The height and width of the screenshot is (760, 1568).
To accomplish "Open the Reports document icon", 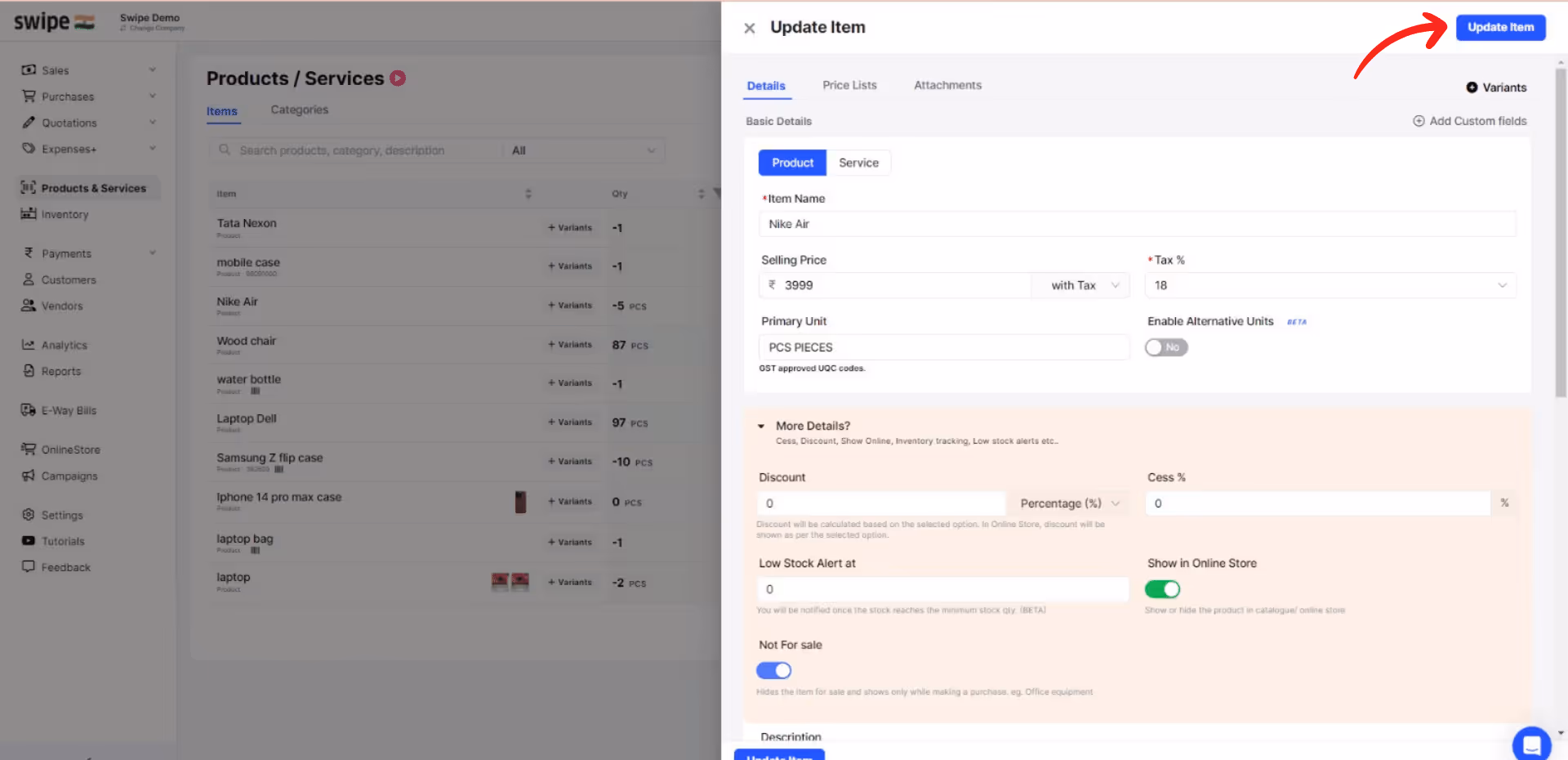I will [29, 371].
